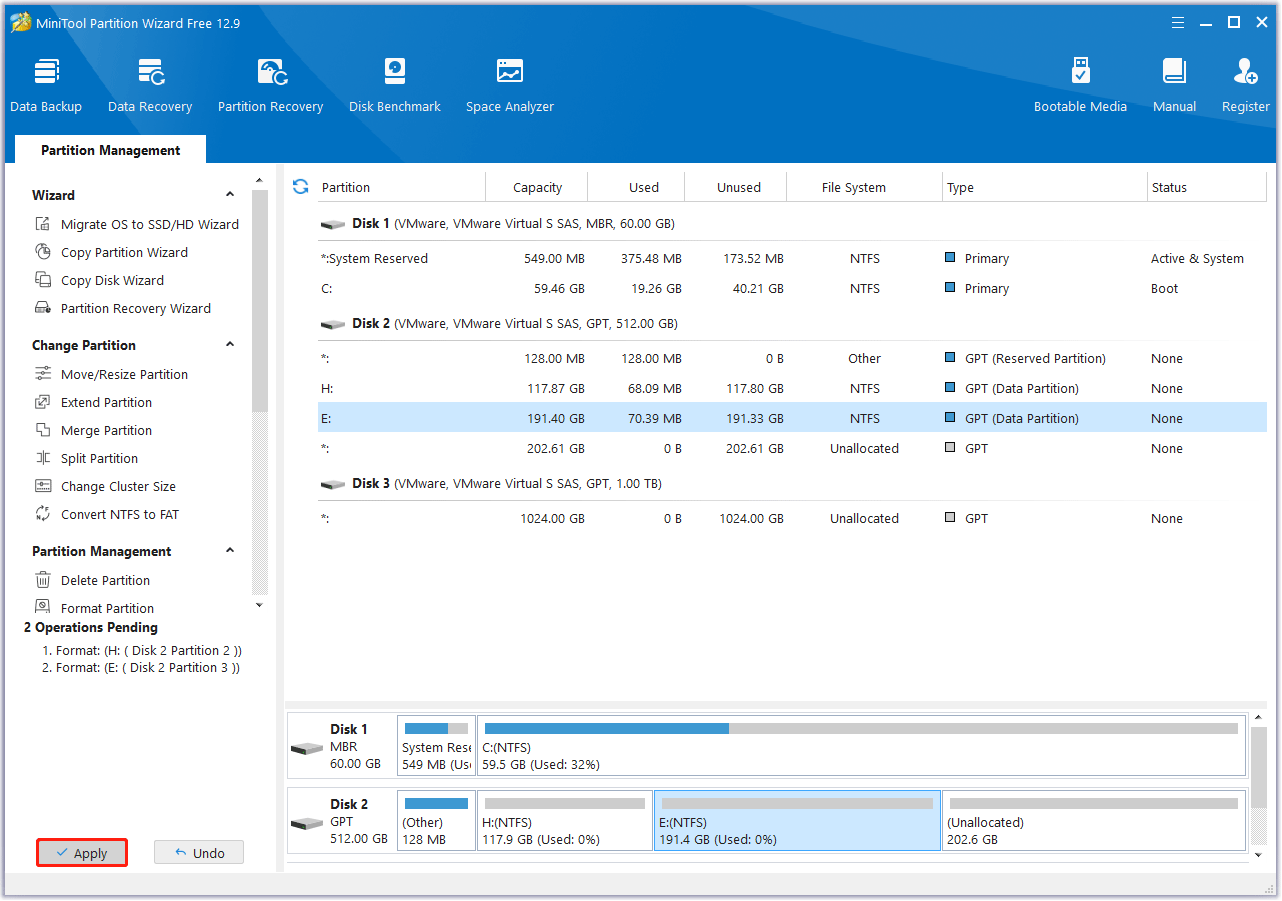
Task: Launch Partition Recovery
Action: pos(270,85)
